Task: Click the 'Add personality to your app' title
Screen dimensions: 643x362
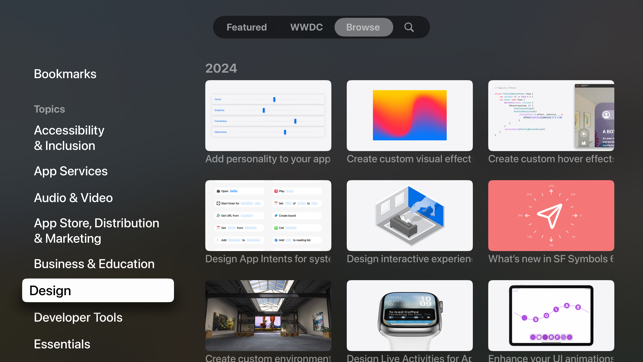Action: tap(268, 159)
